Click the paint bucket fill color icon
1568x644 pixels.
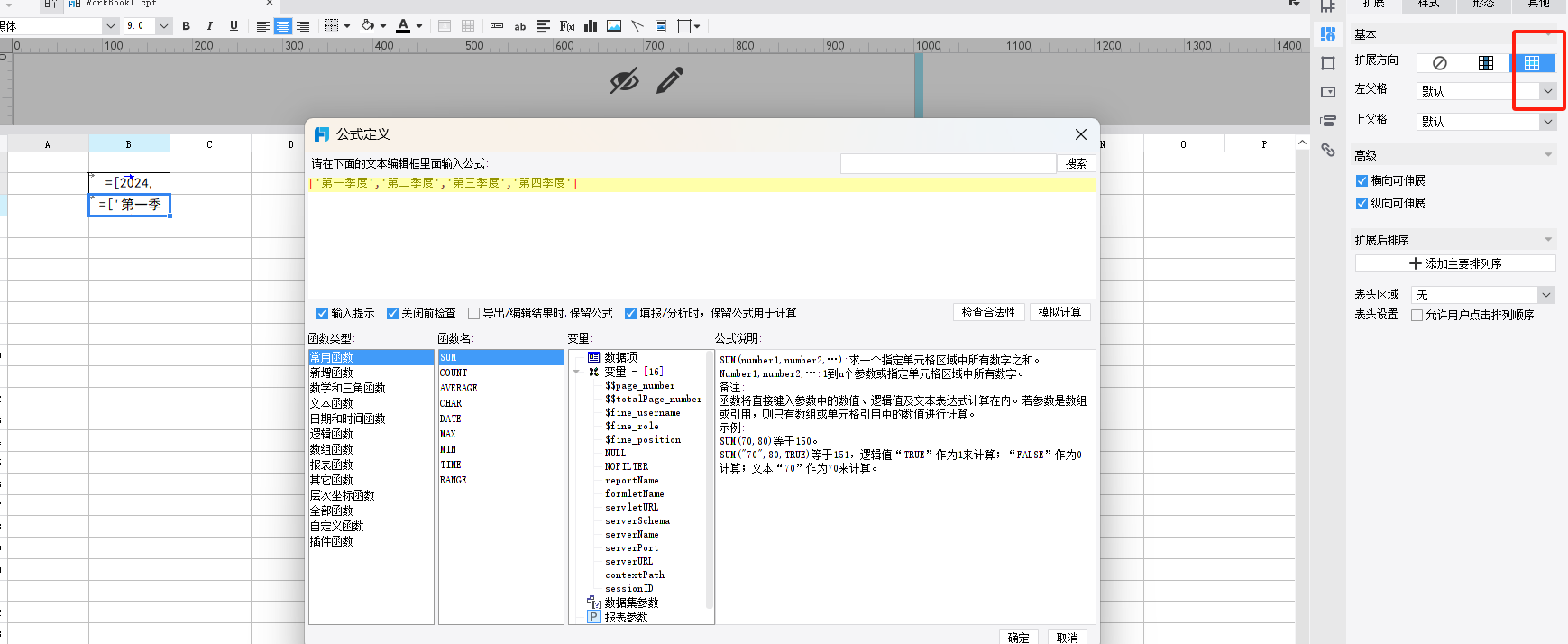368,26
